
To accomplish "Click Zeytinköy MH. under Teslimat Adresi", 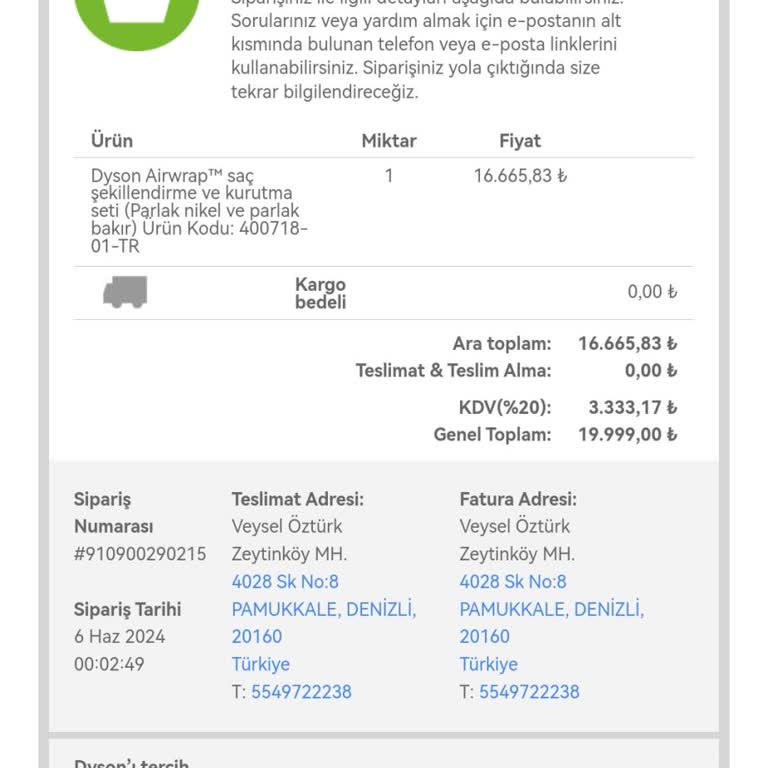I will tap(289, 554).
